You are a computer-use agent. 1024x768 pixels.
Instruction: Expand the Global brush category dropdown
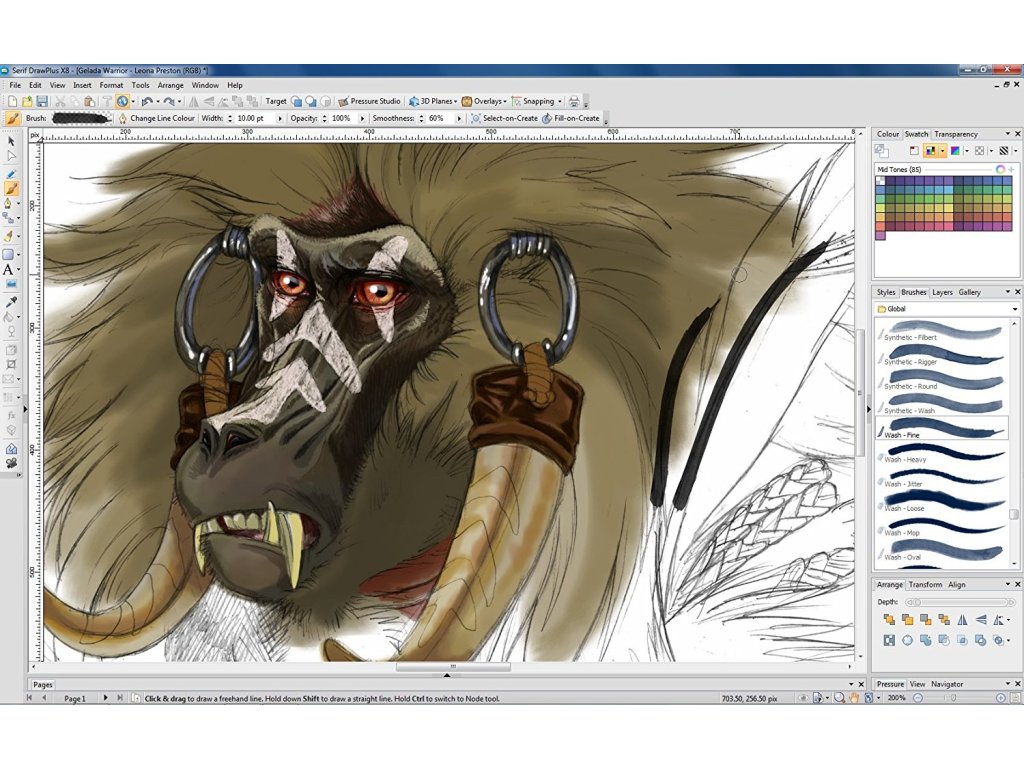point(1014,309)
